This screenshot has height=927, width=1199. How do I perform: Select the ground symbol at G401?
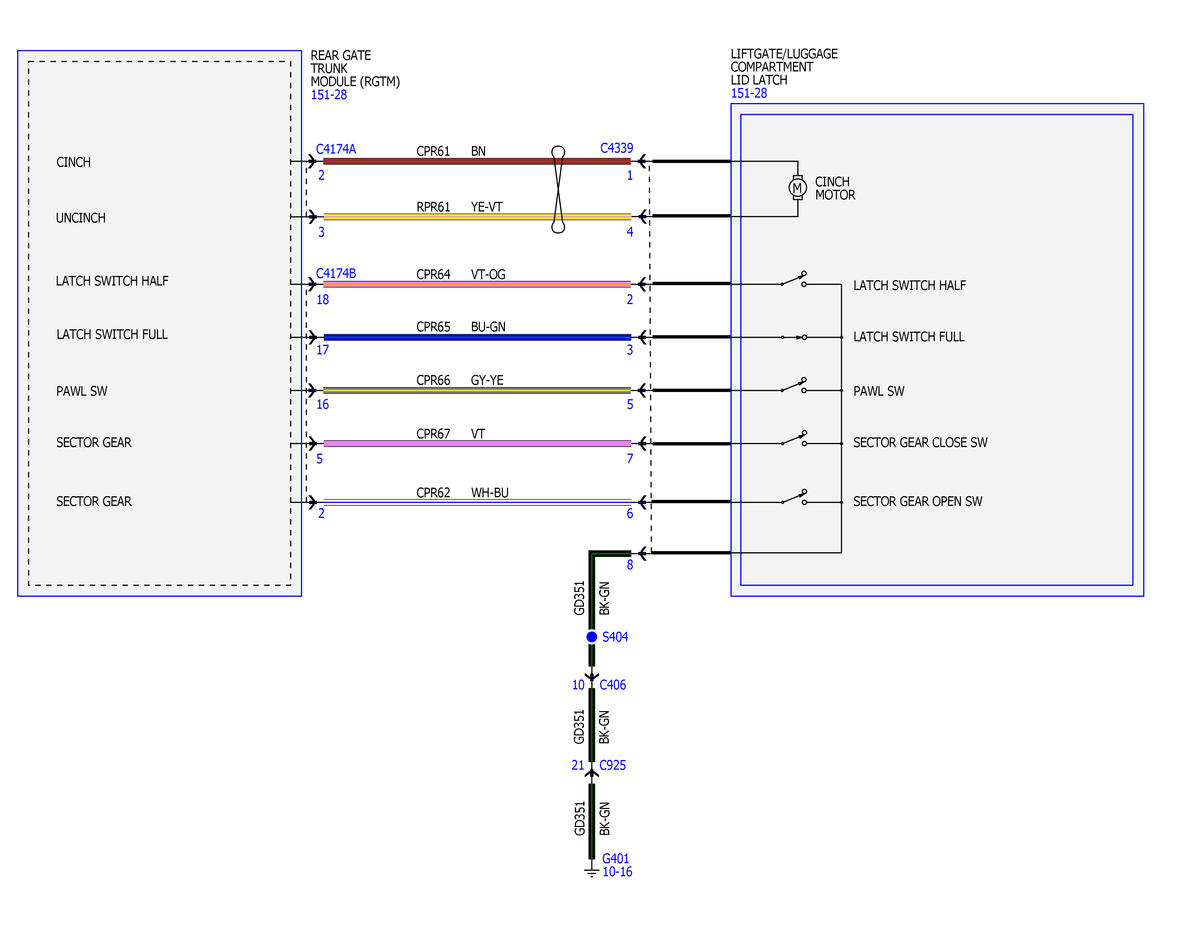[x=591, y=870]
